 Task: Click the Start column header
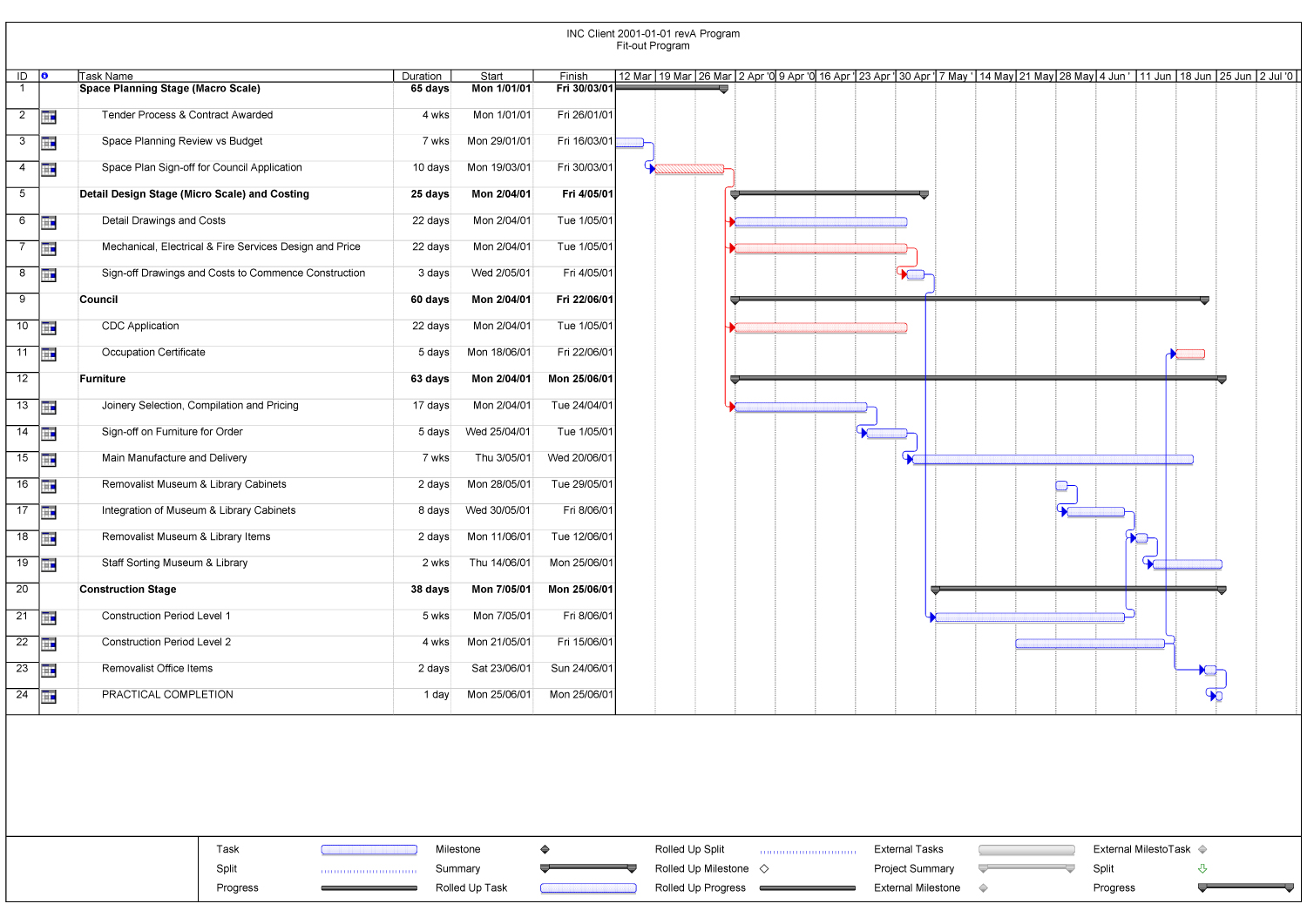tap(491, 76)
